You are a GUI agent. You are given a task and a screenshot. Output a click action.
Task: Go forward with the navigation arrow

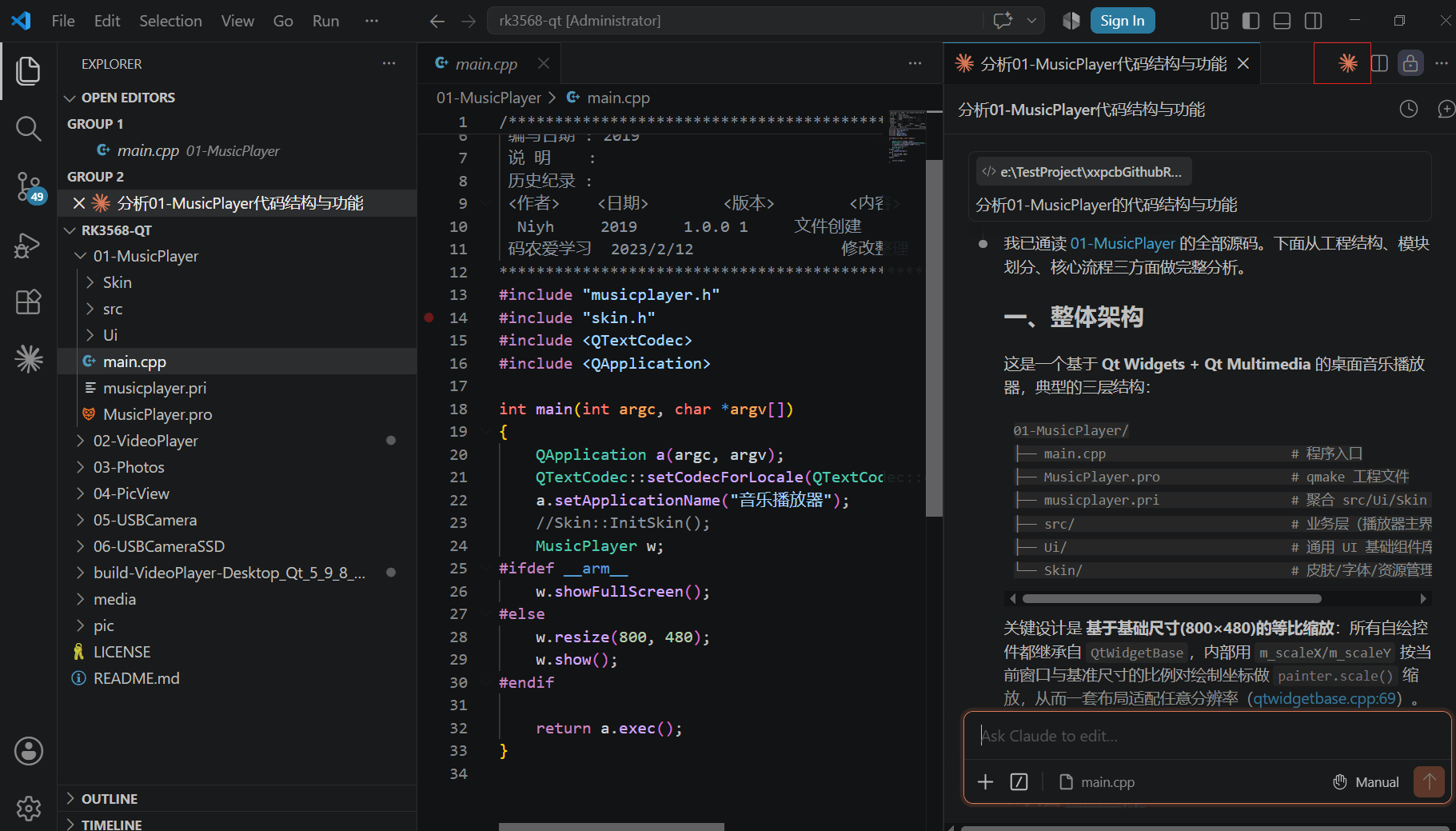click(x=469, y=21)
